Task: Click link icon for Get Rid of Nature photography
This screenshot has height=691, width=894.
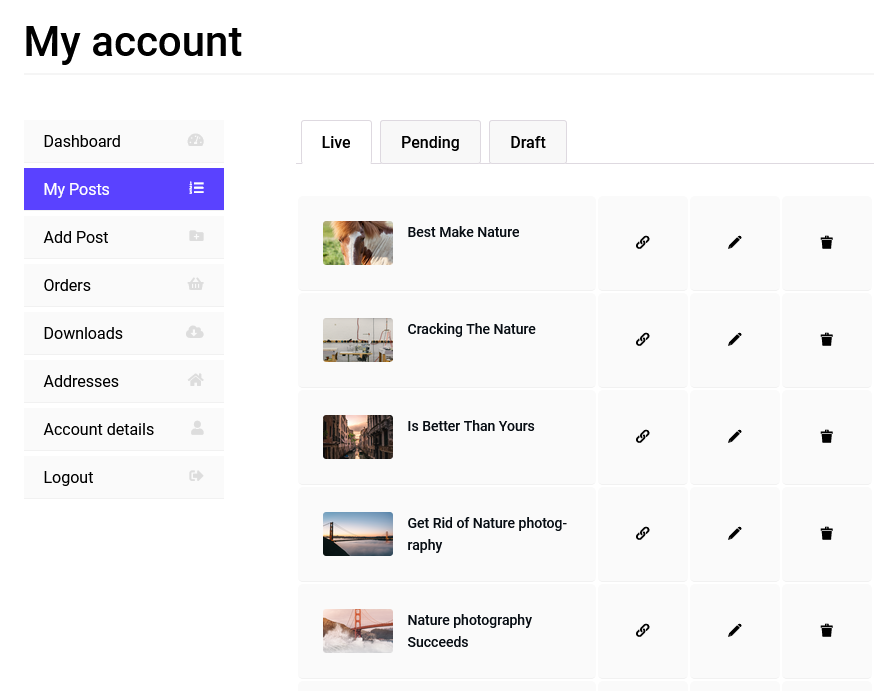Action: (643, 533)
